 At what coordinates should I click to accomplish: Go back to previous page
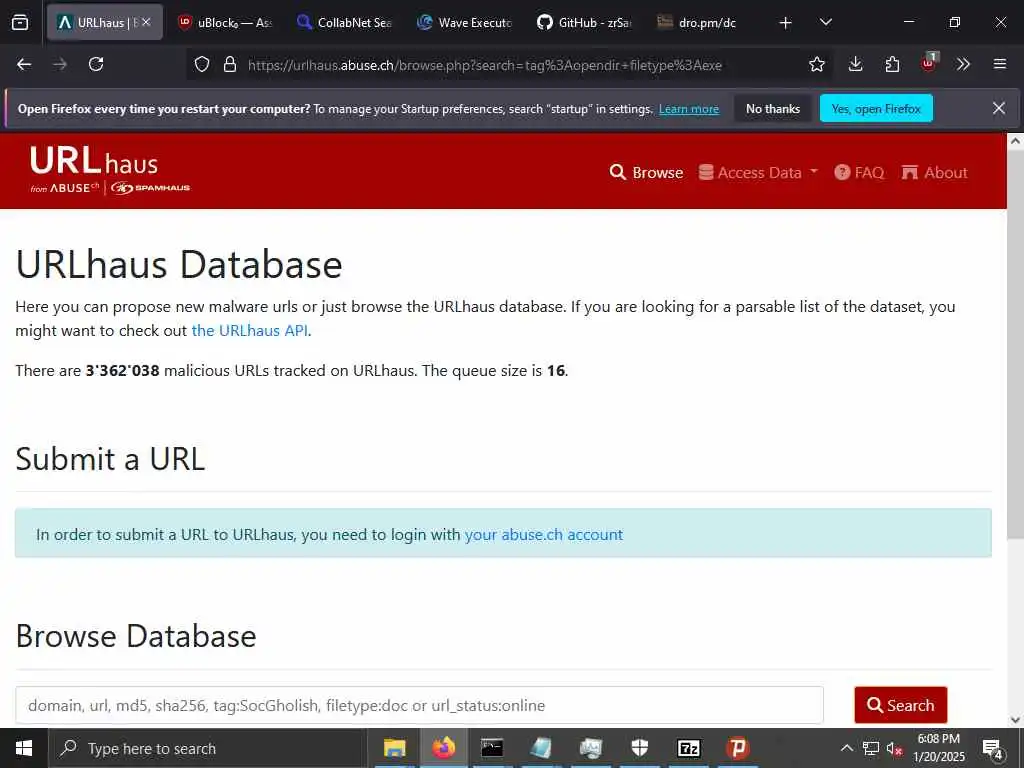(x=24, y=64)
